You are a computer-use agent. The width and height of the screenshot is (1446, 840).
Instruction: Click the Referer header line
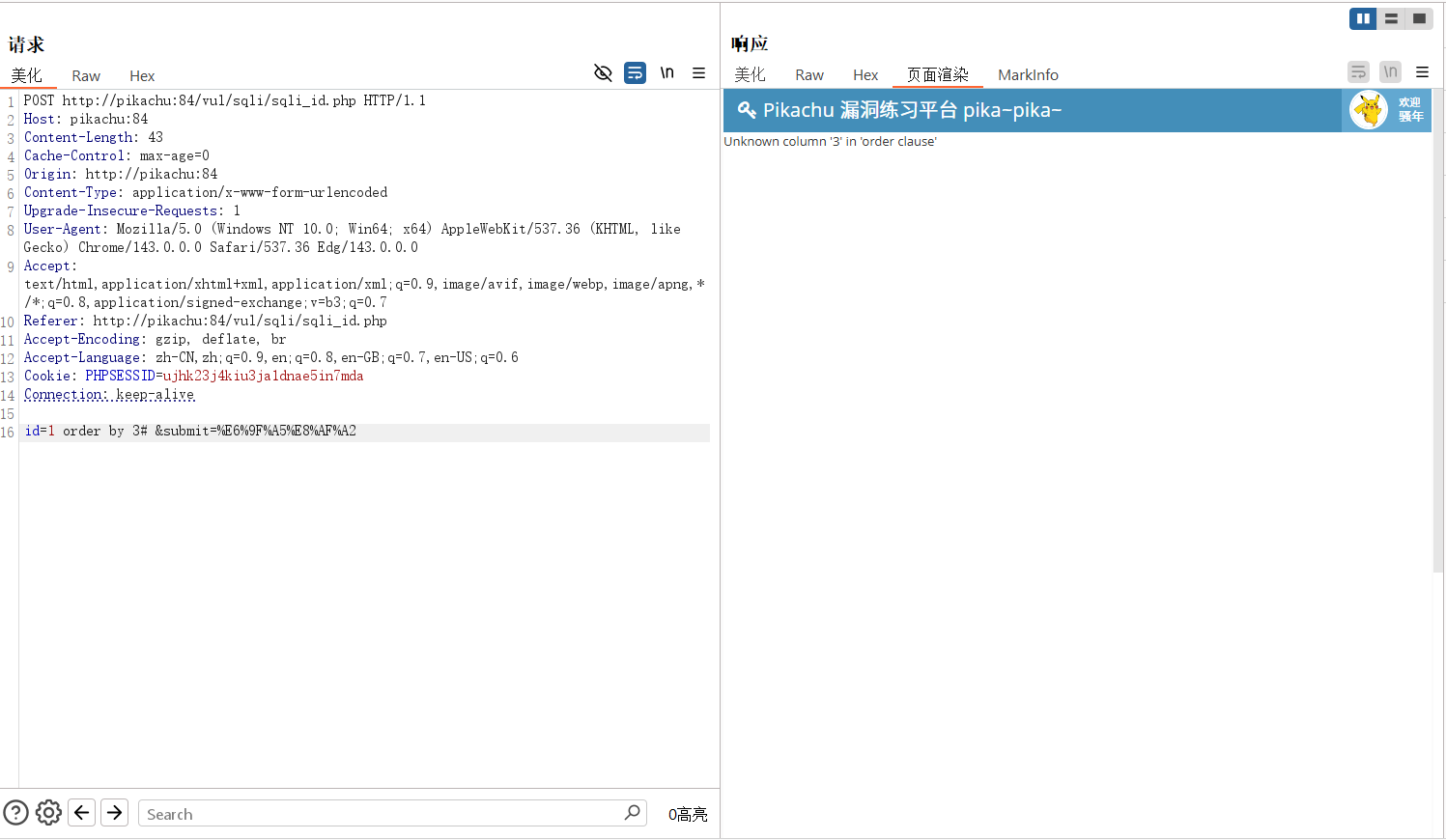[205, 321]
